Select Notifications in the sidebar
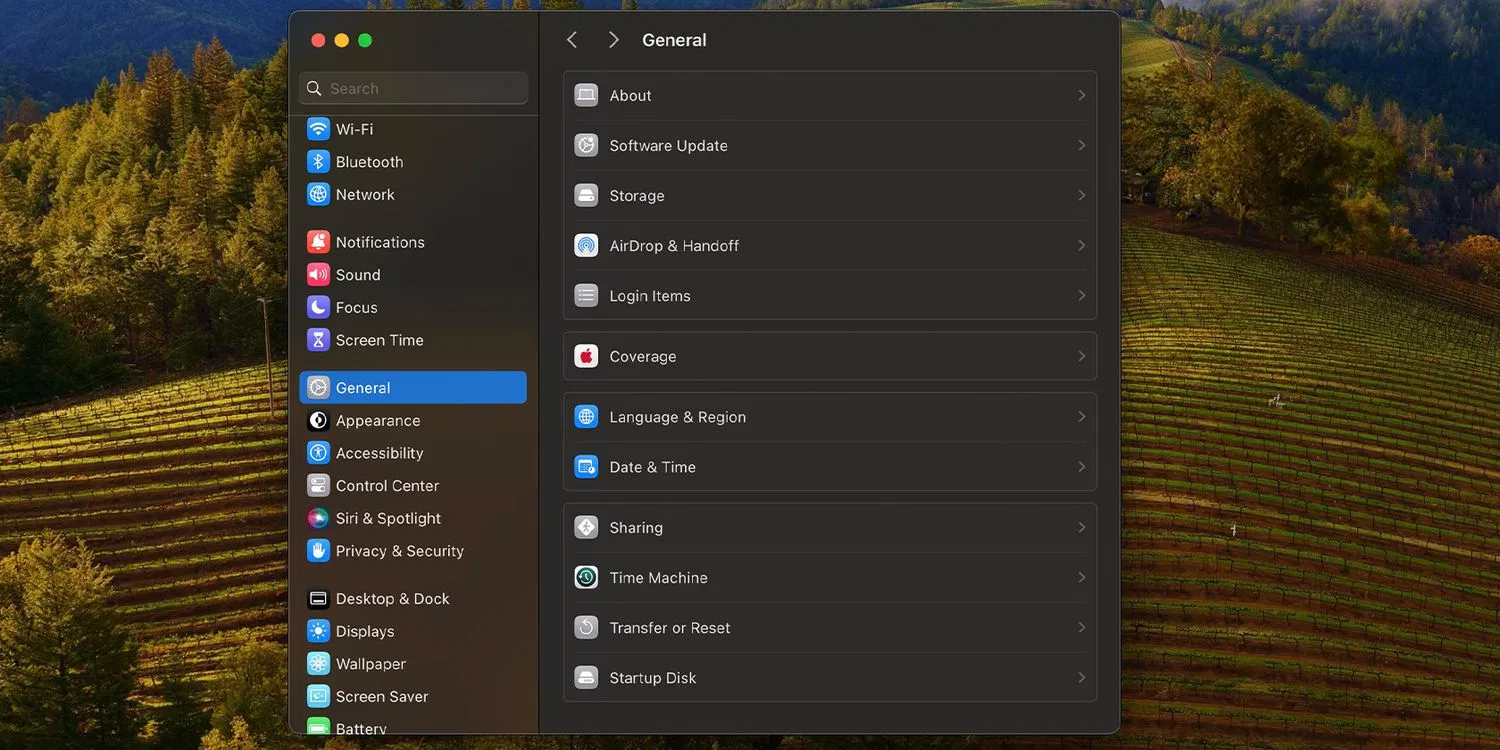Viewport: 1500px width, 750px height. (379, 242)
